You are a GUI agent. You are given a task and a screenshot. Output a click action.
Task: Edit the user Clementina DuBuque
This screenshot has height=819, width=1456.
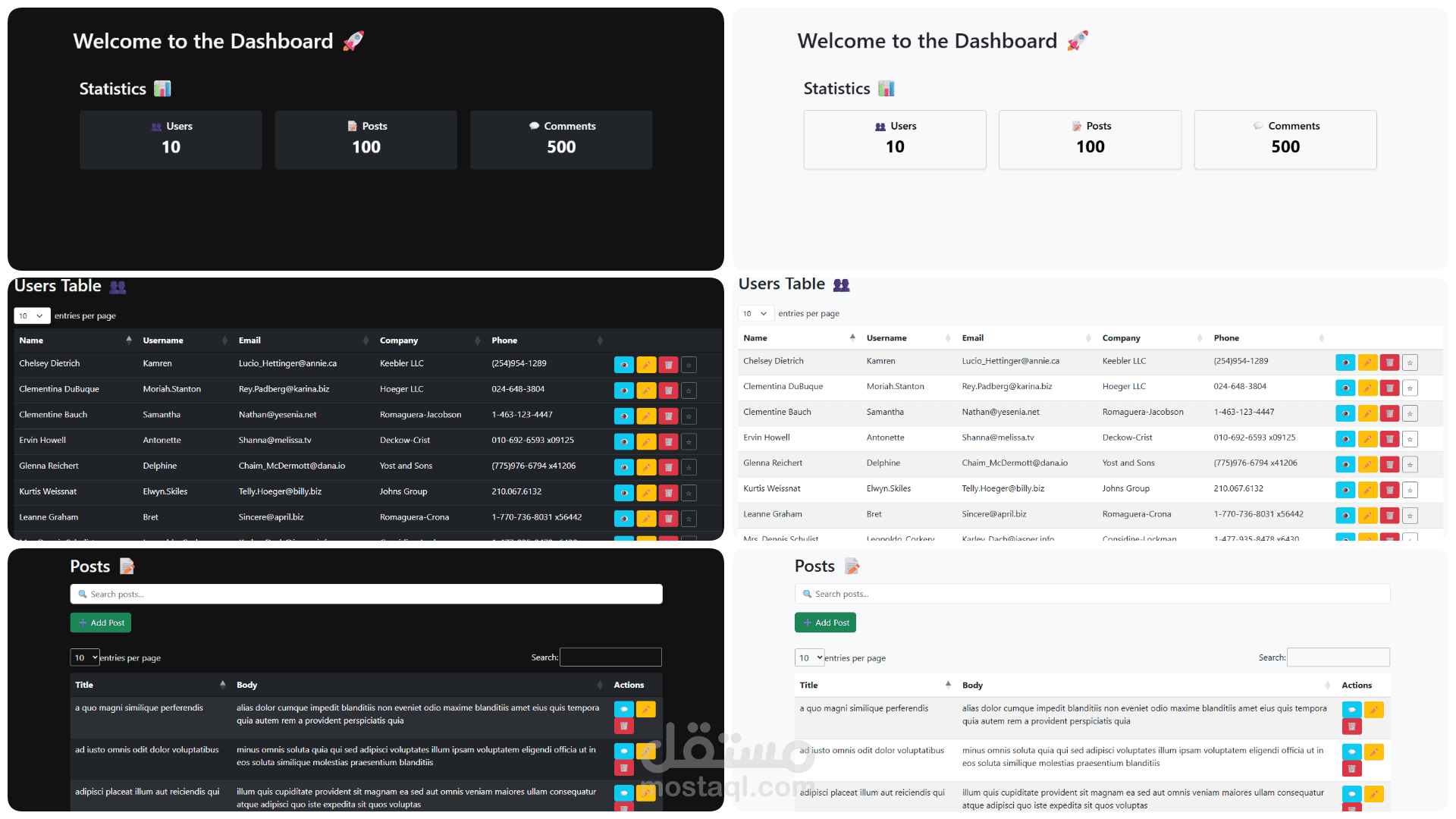(x=646, y=390)
